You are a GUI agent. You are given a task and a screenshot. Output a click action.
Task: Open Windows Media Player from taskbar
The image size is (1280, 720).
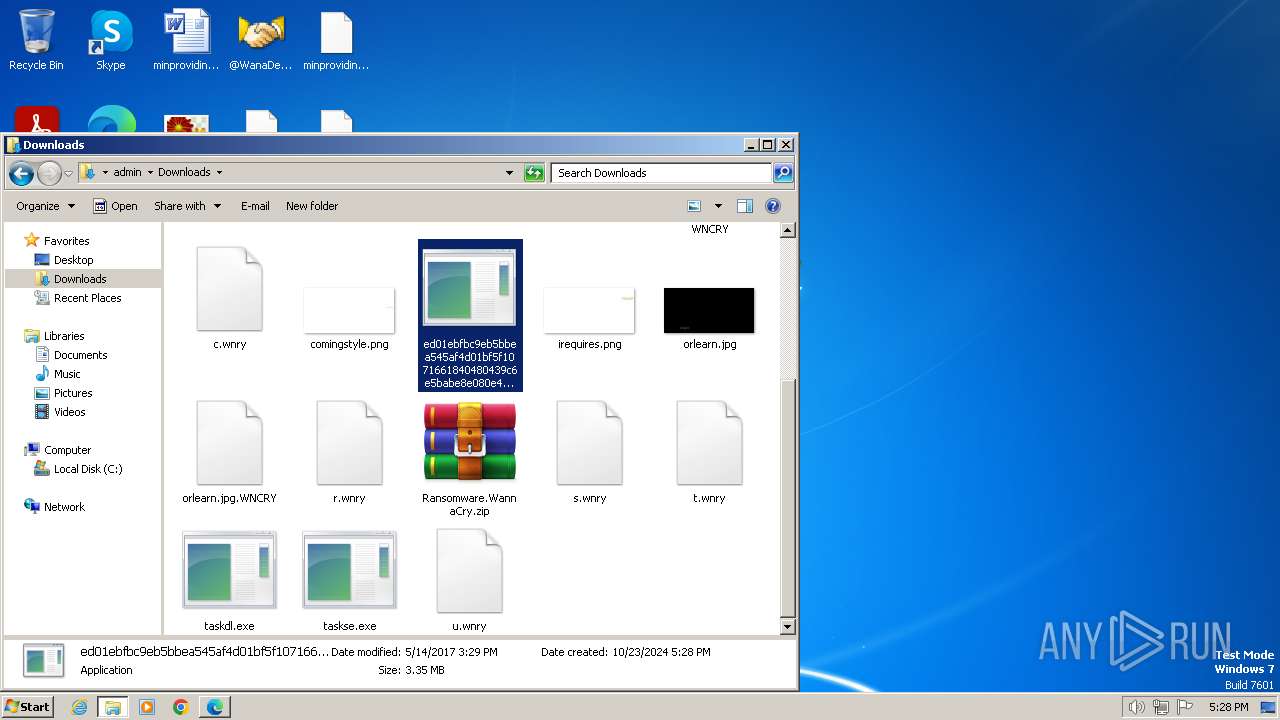pyautogui.click(x=147, y=707)
